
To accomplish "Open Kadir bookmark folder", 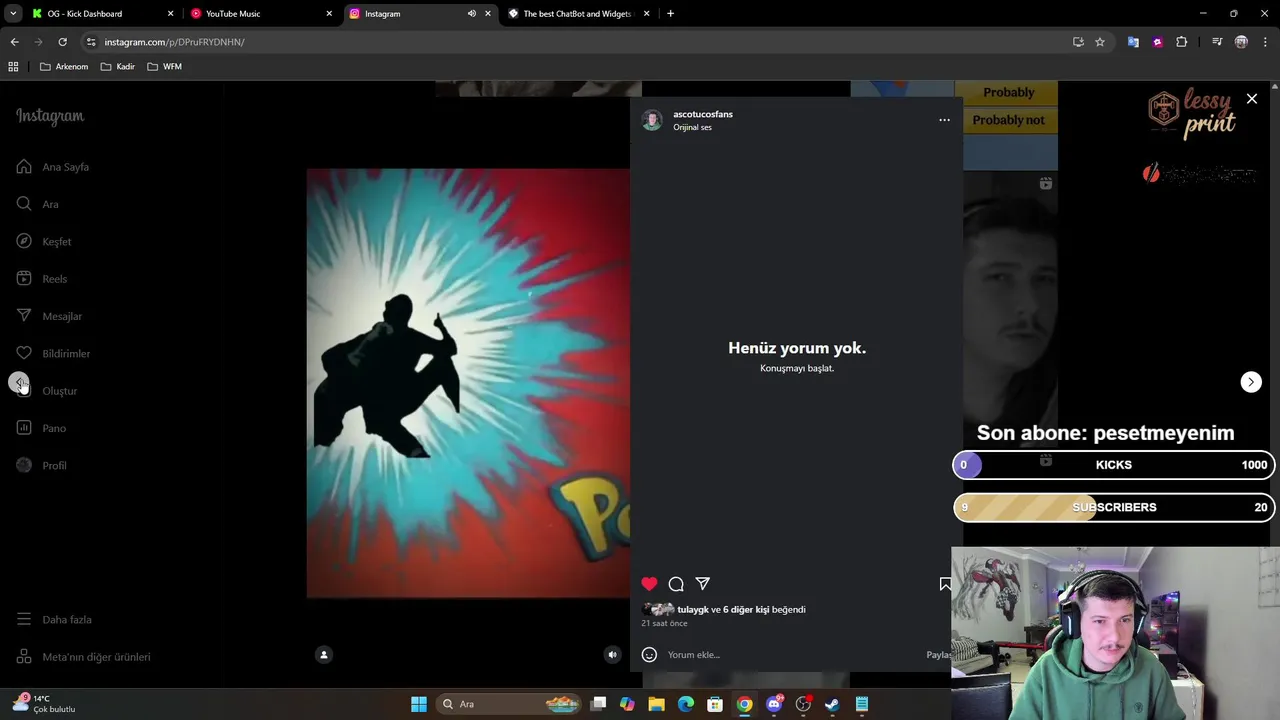I will point(118,67).
